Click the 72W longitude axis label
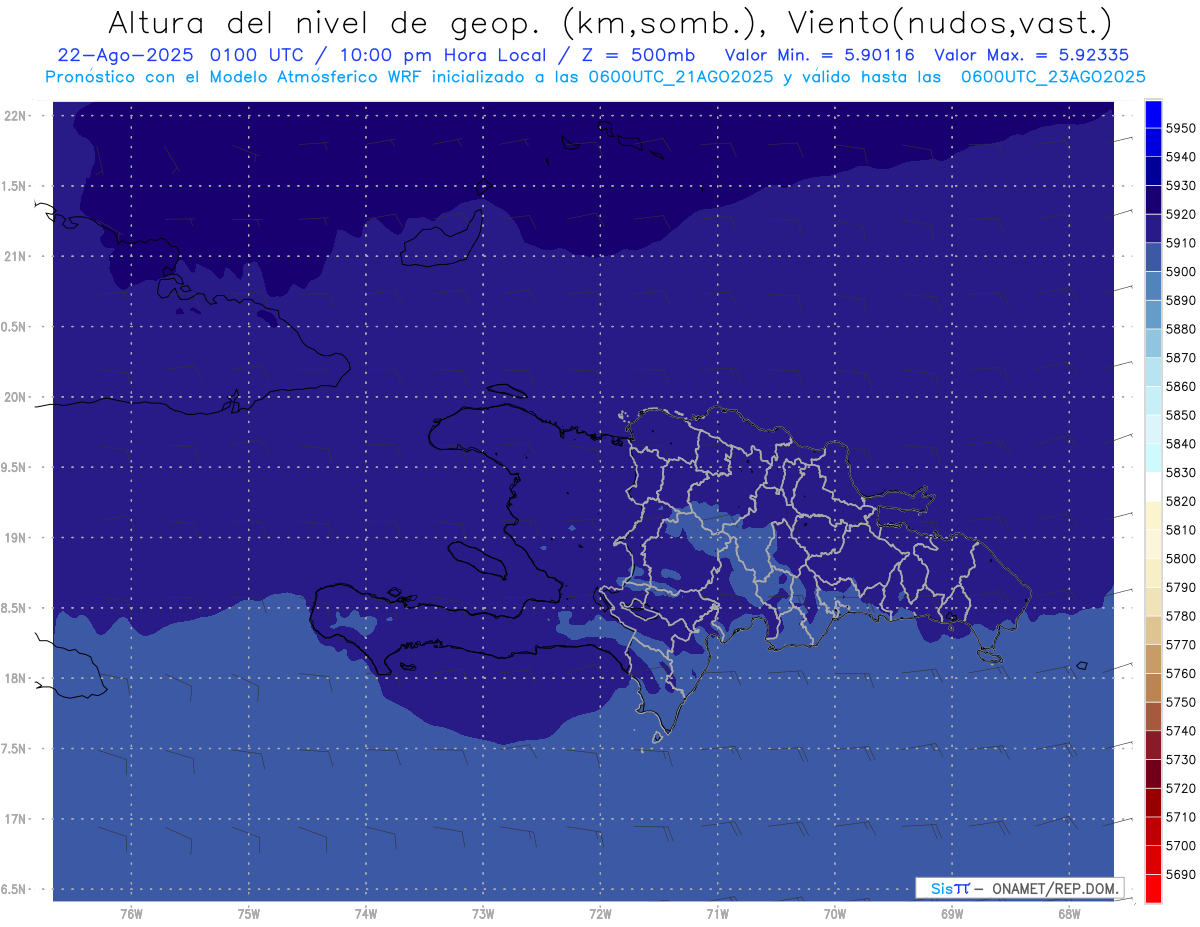Image resolution: width=1200 pixels, height=927 pixels. tap(600, 913)
